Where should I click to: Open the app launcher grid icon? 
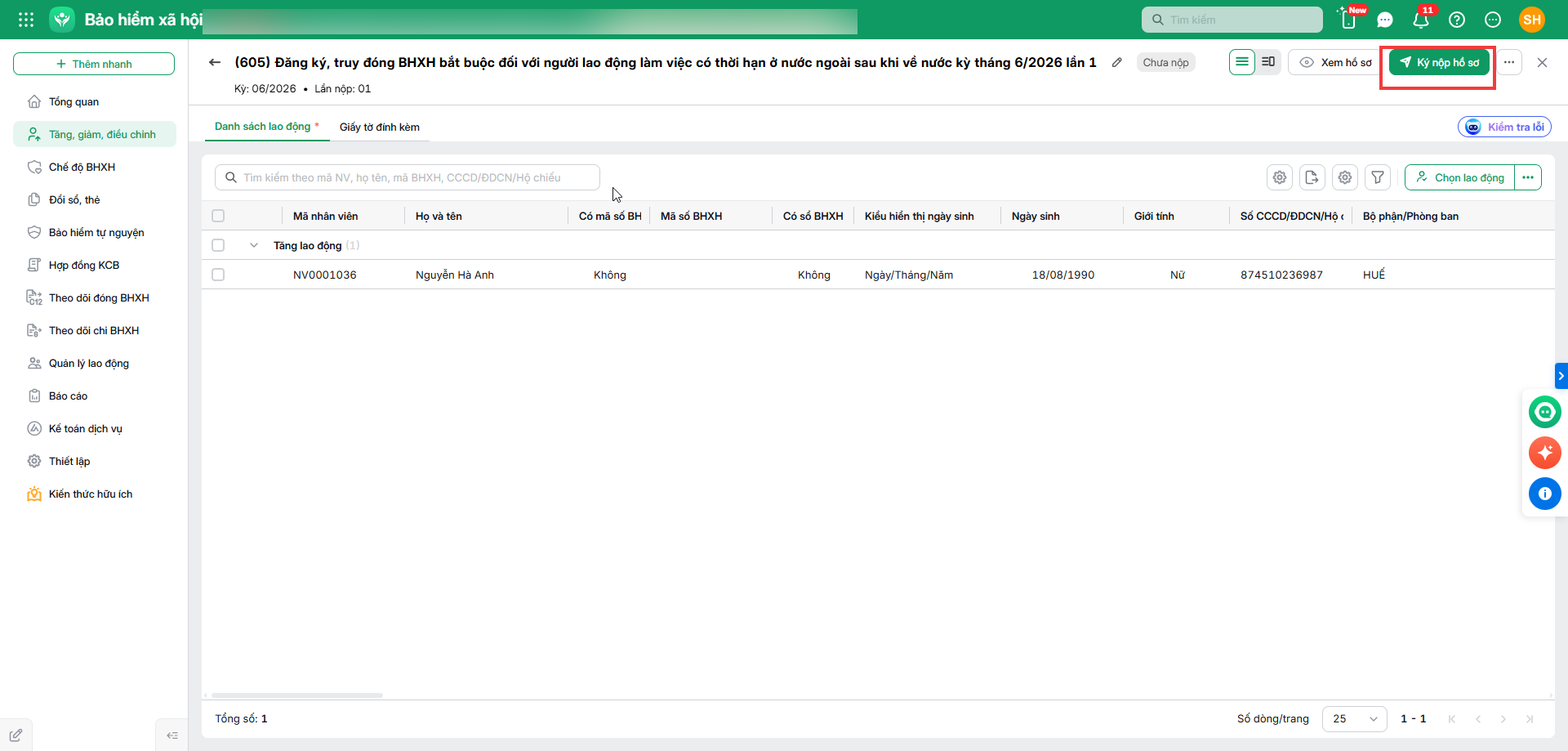point(26,20)
